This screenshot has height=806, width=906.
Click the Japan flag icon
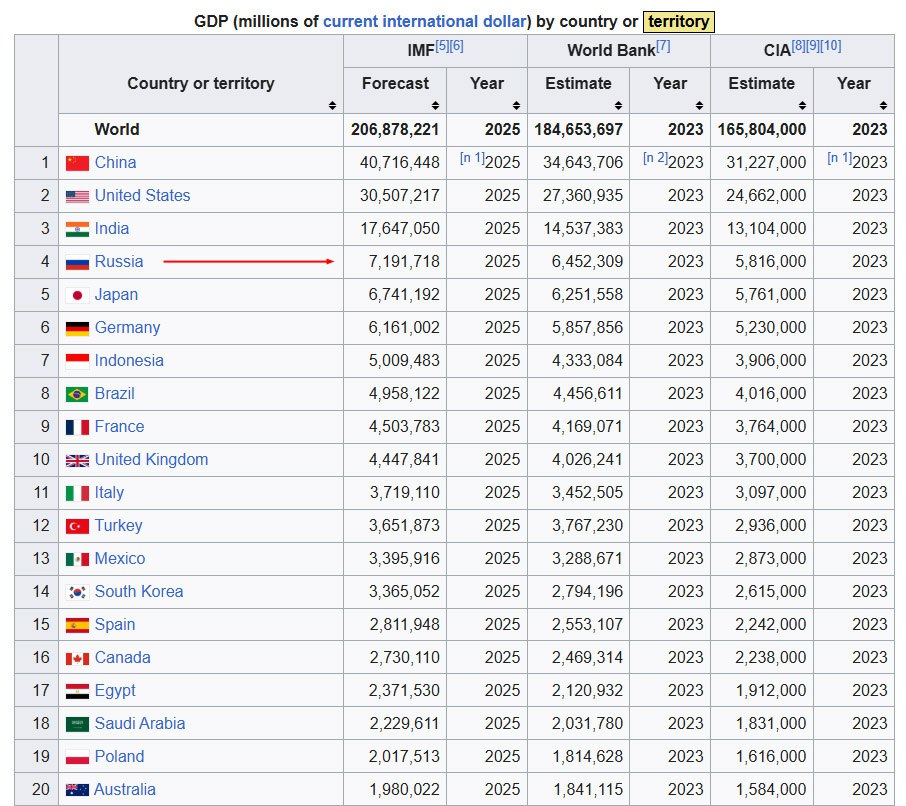[77, 295]
